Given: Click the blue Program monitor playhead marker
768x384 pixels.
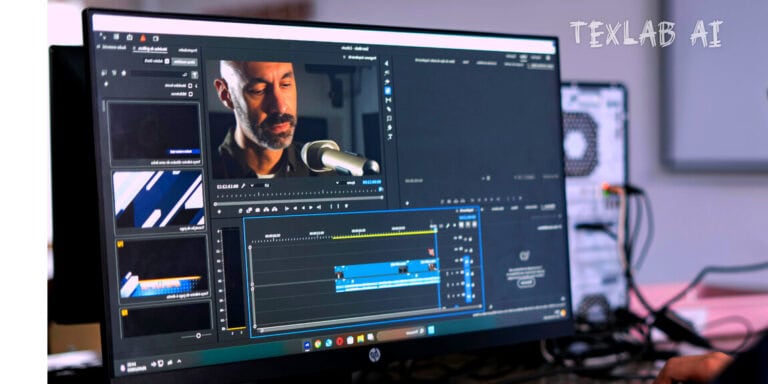Looking at the screenshot, I should 381,189.
